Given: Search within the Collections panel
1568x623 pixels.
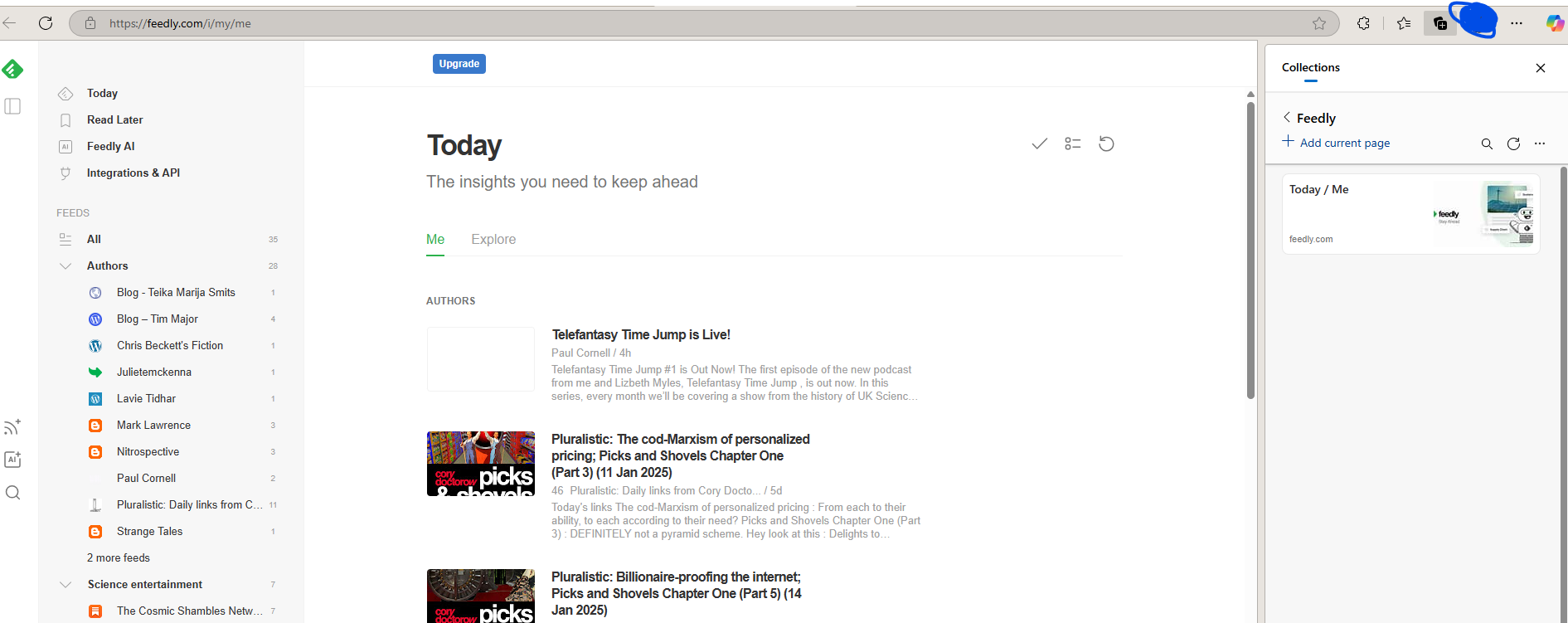Looking at the screenshot, I should [x=1487, y=144].
